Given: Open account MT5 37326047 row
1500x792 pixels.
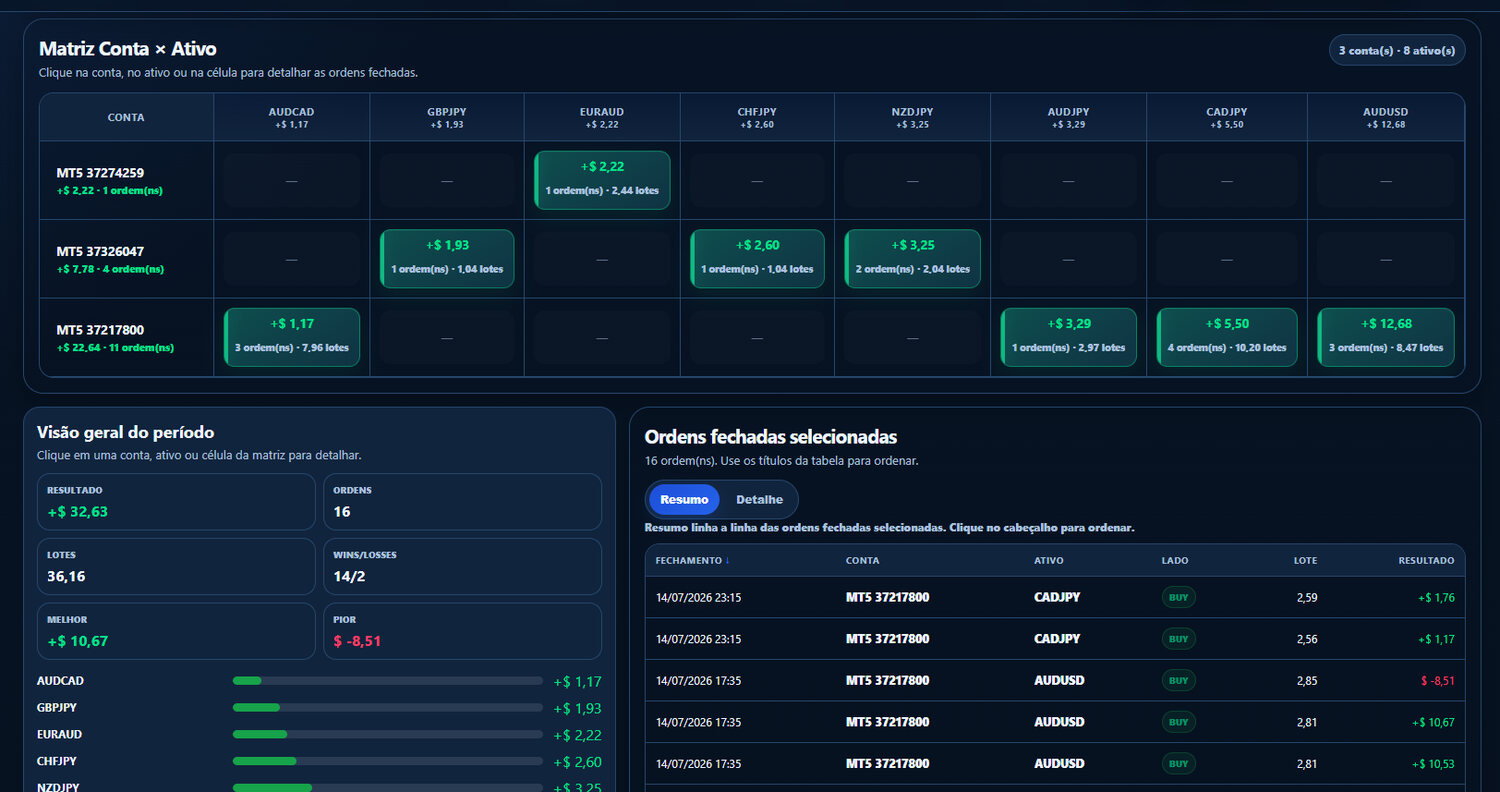Looking at the screenshot, I should tap(126, 259).
